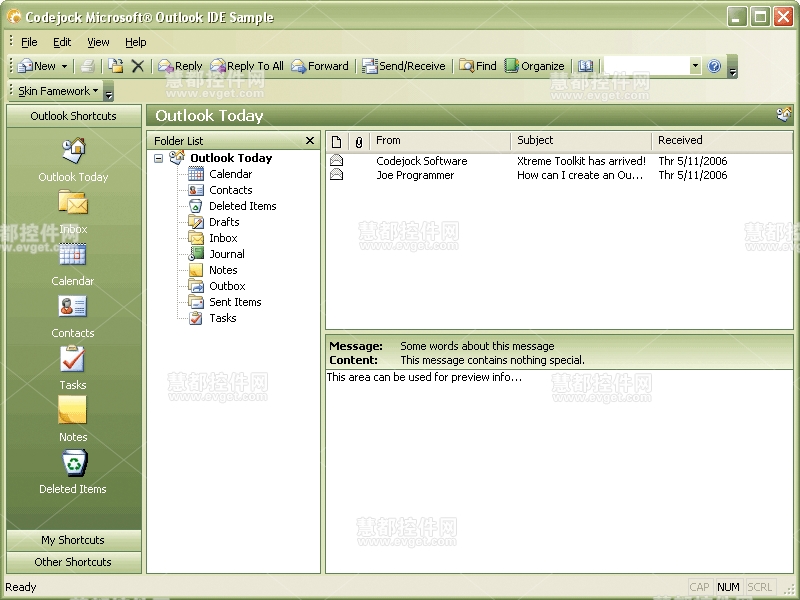The width and height of the screenshot is (800, 600).
Task: Click the New mail toolbar button
Action: click(x=37, y=66)
